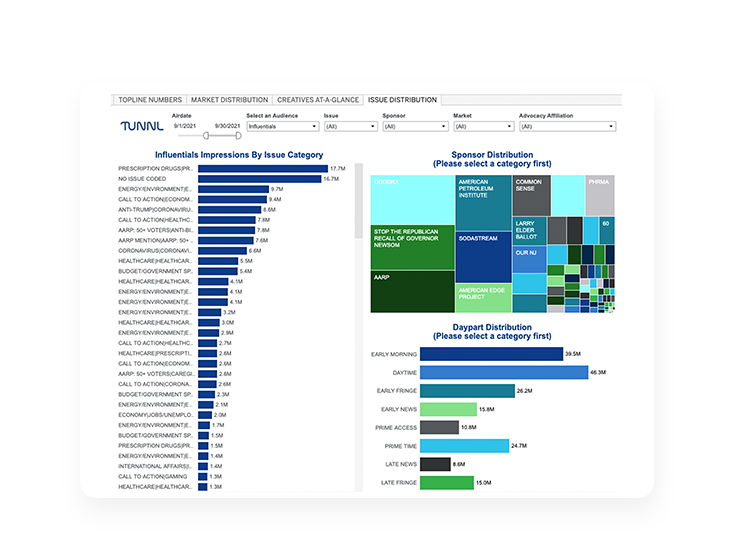Screen dimensions: 733x551
Task: Click the Prime Time 24.7M bar
Action: (x=465, y=446)
